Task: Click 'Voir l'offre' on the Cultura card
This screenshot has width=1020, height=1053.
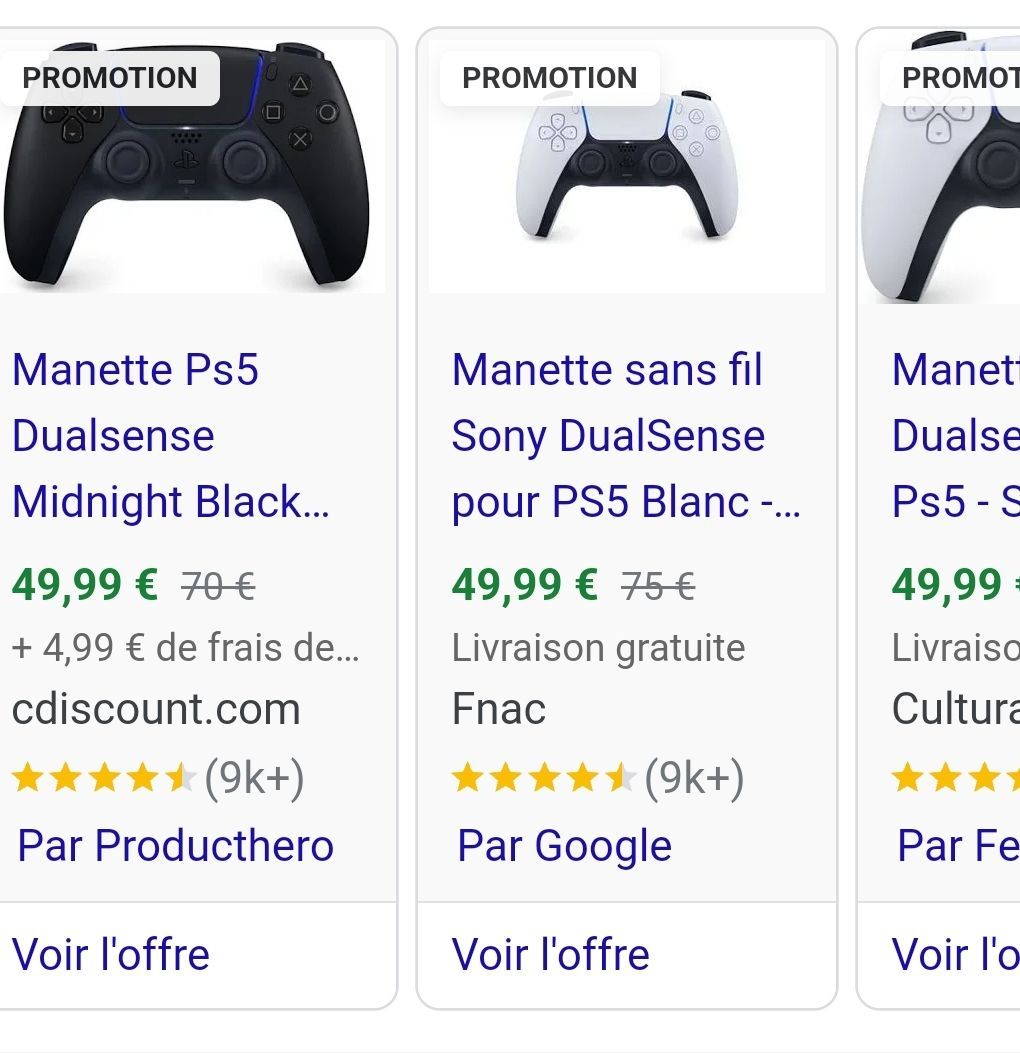Action: coord(956,954)
